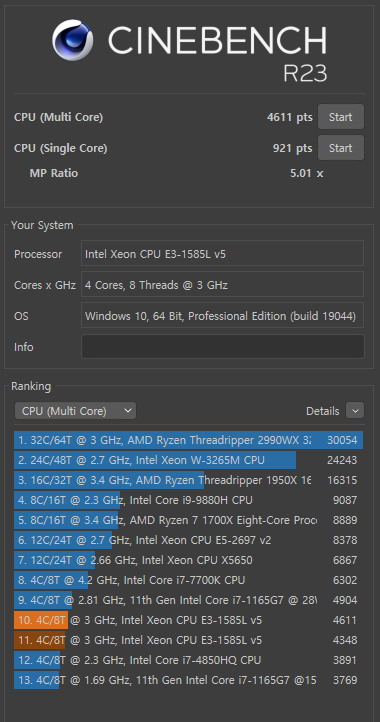Click the Cores x GHz field

tap(222, 284)
